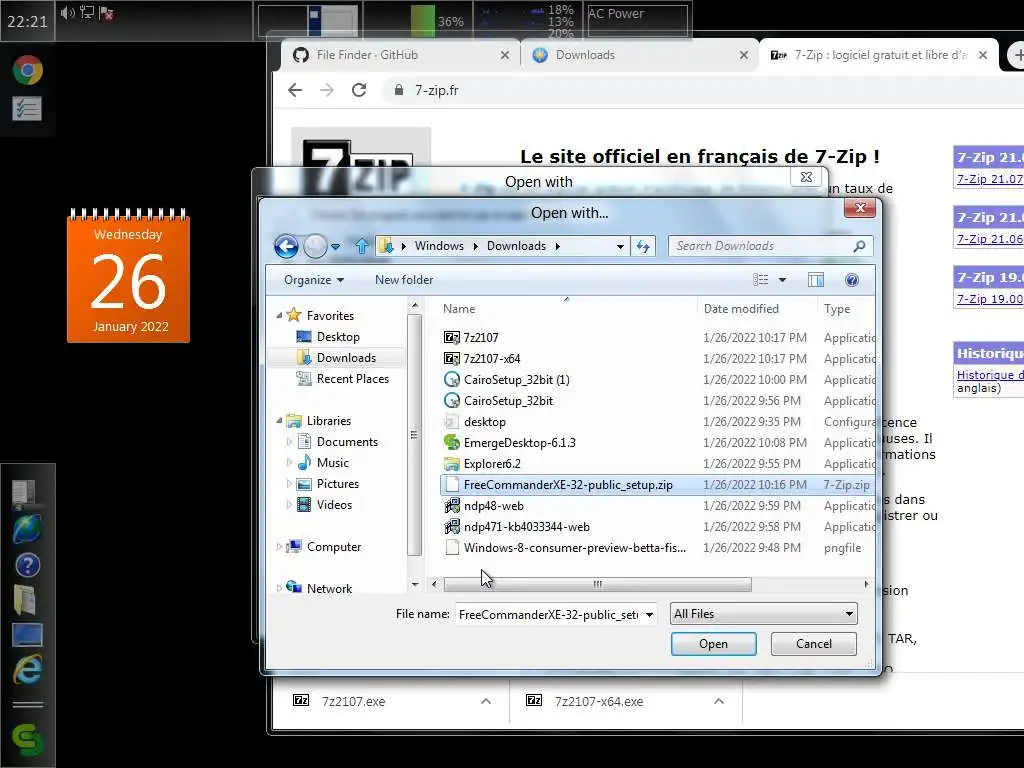Click the Back arrow in Open with dialog
This screenshot has width=1024, height=768.
286,246
